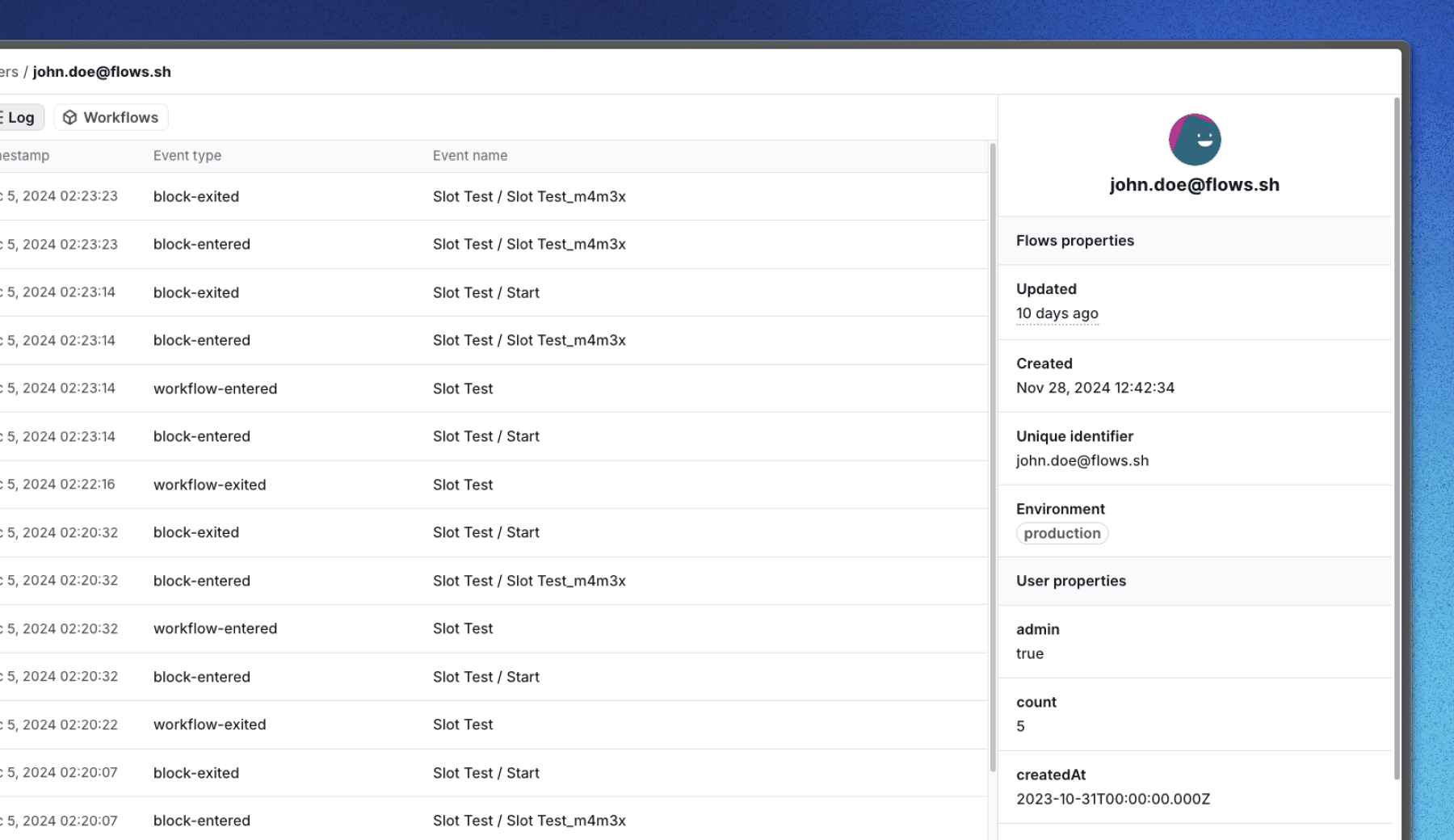Select the Log tab
Screen dimensions: 1454x840
coord(22,116)
